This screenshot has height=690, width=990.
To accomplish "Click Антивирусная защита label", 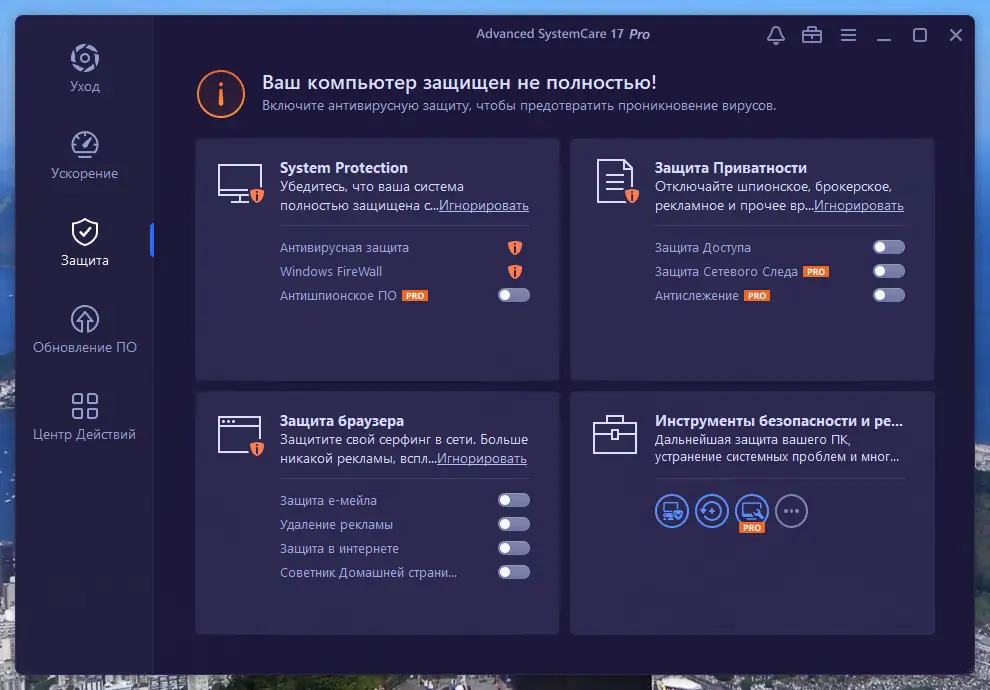I will pyautogui.click(x=344, y=247).
